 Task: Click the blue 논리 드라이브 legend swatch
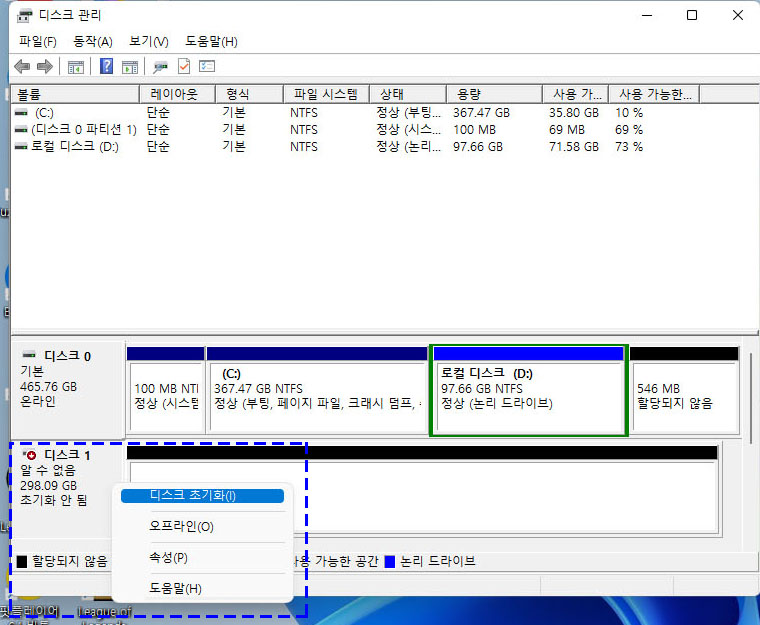coord(390,561)
